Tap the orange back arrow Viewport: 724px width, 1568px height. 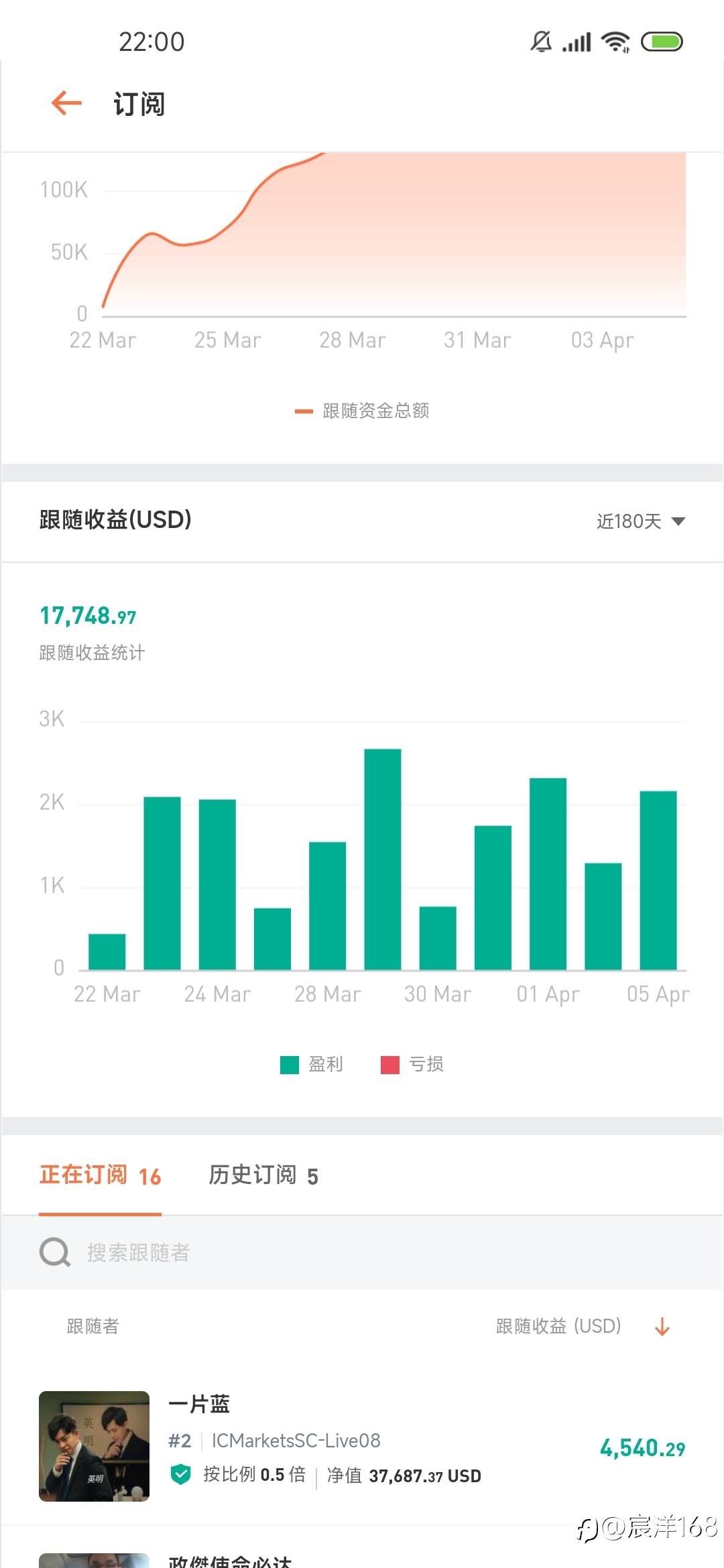[66, 103]
